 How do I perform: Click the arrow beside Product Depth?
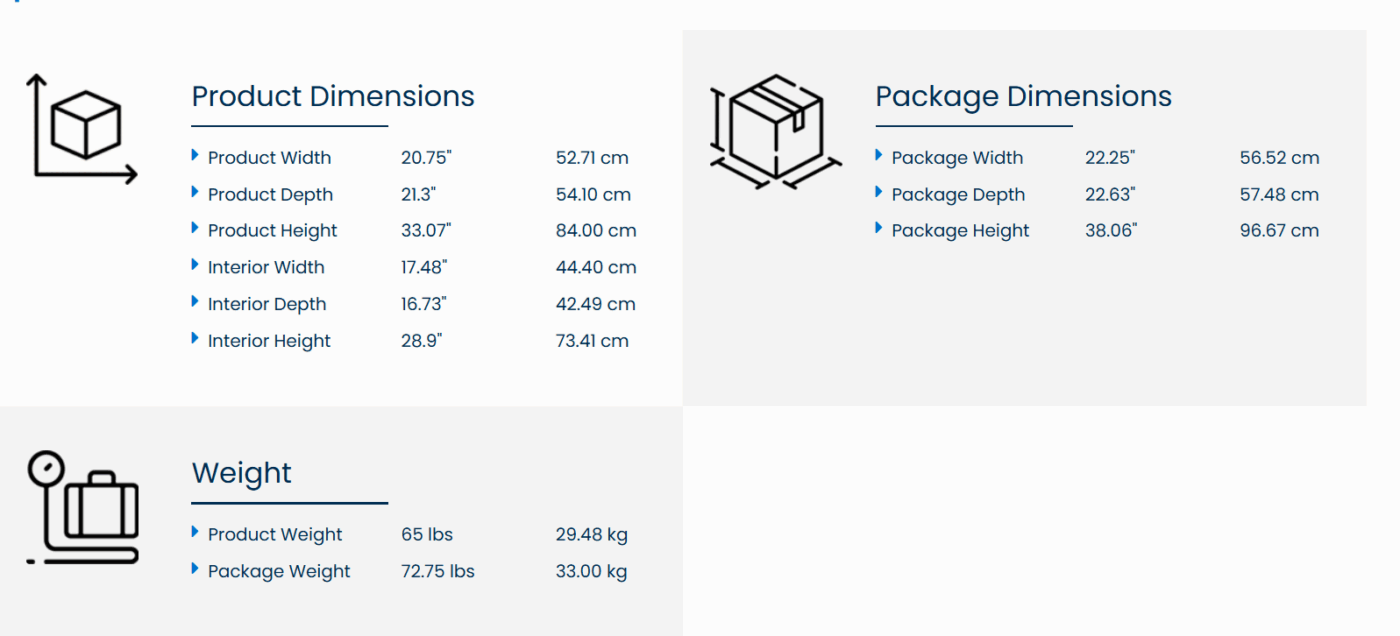click(195, 192)
